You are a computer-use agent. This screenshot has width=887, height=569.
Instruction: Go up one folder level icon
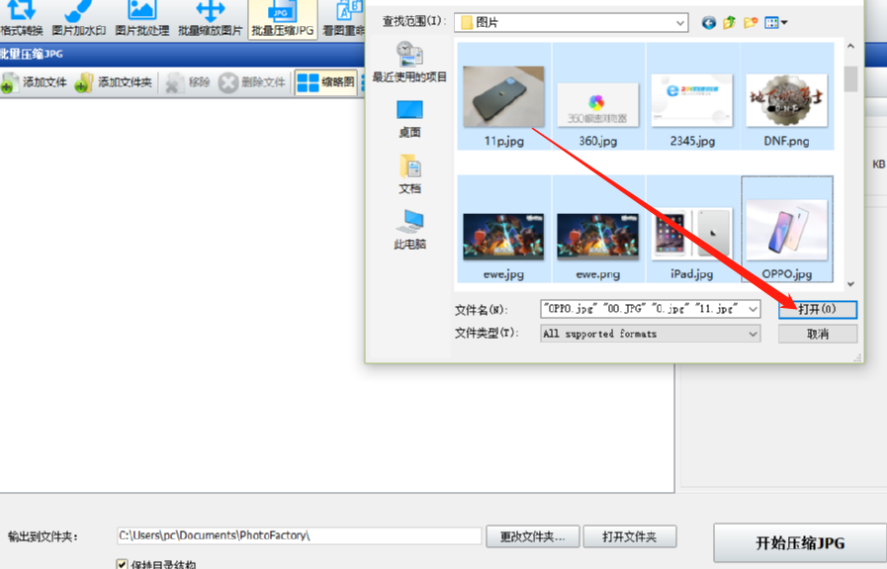[x=730, y=23]
